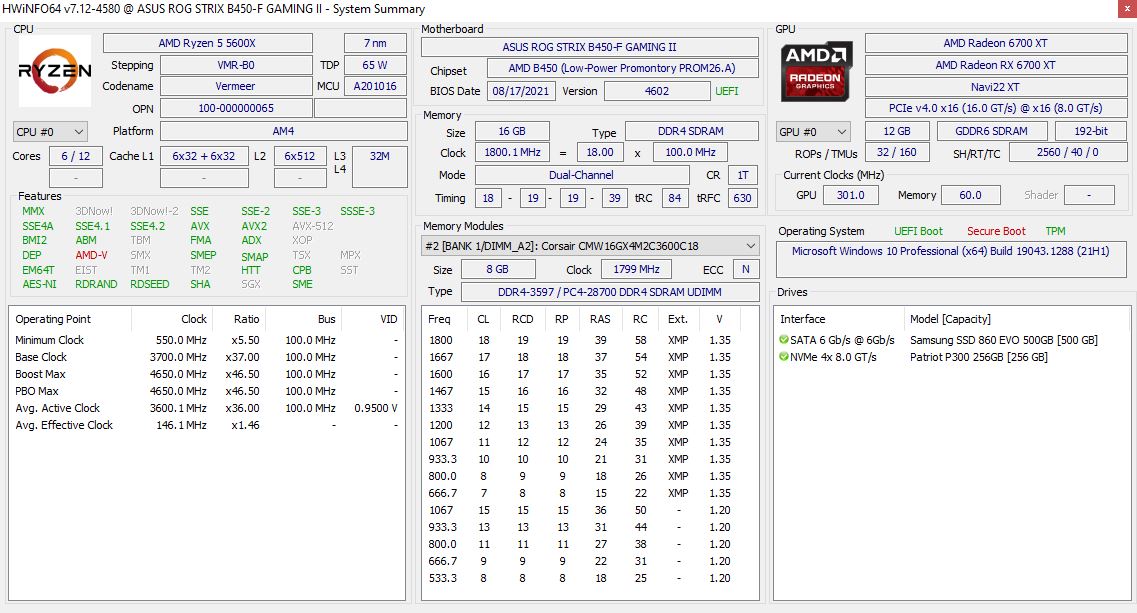Viewport: 1137px width, 613px height.
Task: Select the Boost Max row
Action: pyautogui.click(x=207, y=374)
